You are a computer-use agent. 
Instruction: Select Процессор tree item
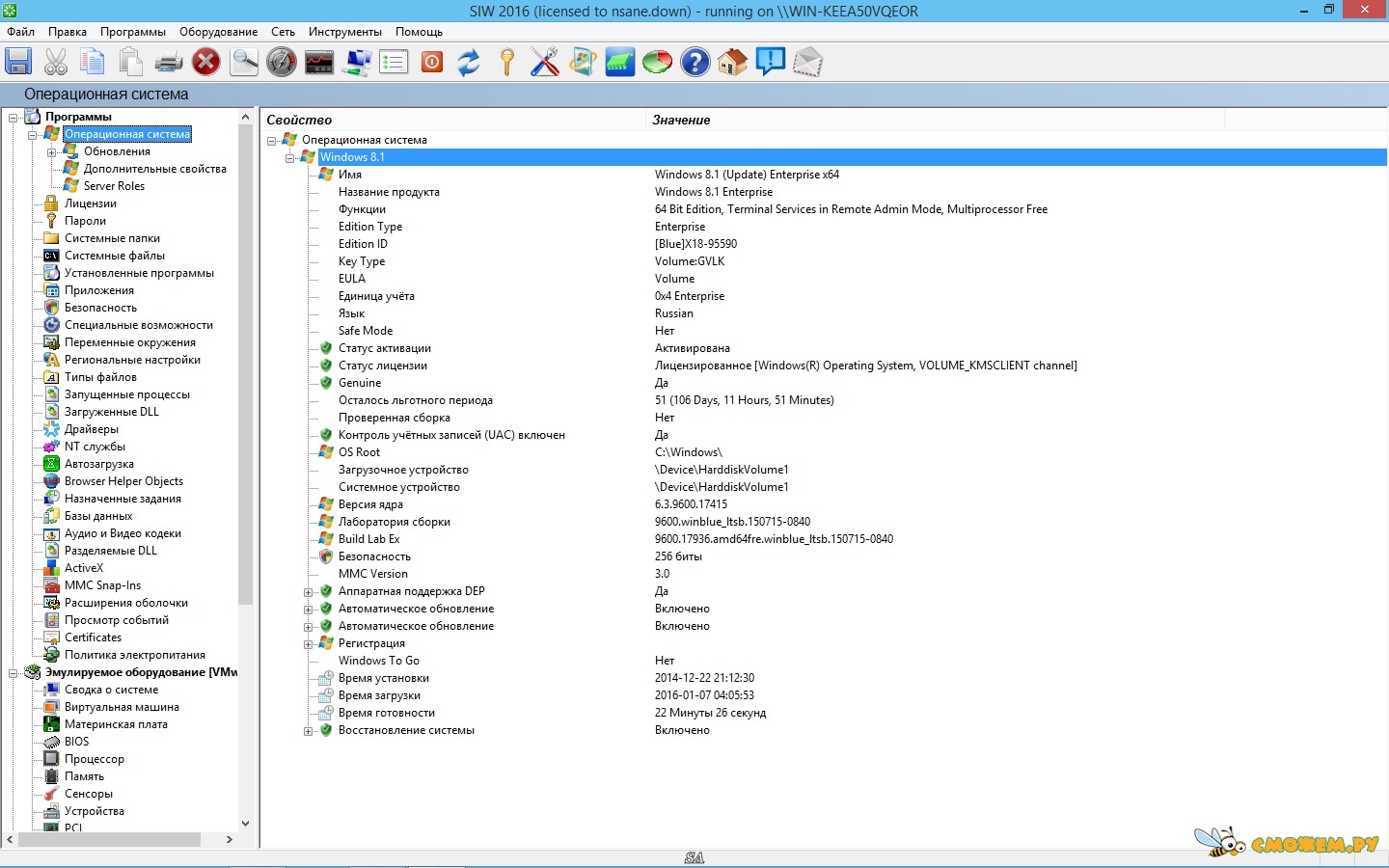[x=95, y=759]
